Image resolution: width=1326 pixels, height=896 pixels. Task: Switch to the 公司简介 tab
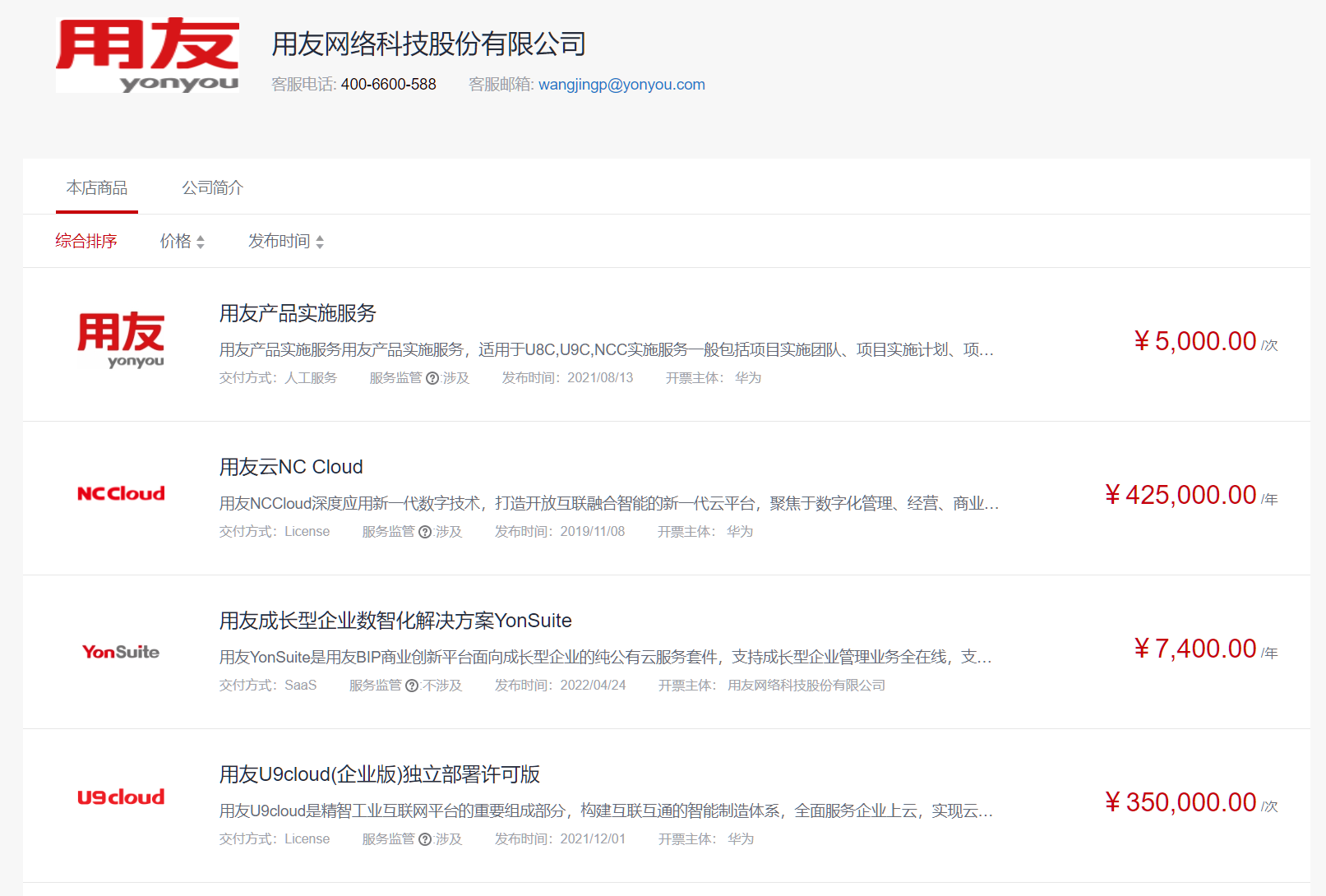click(x=213, y=188)
